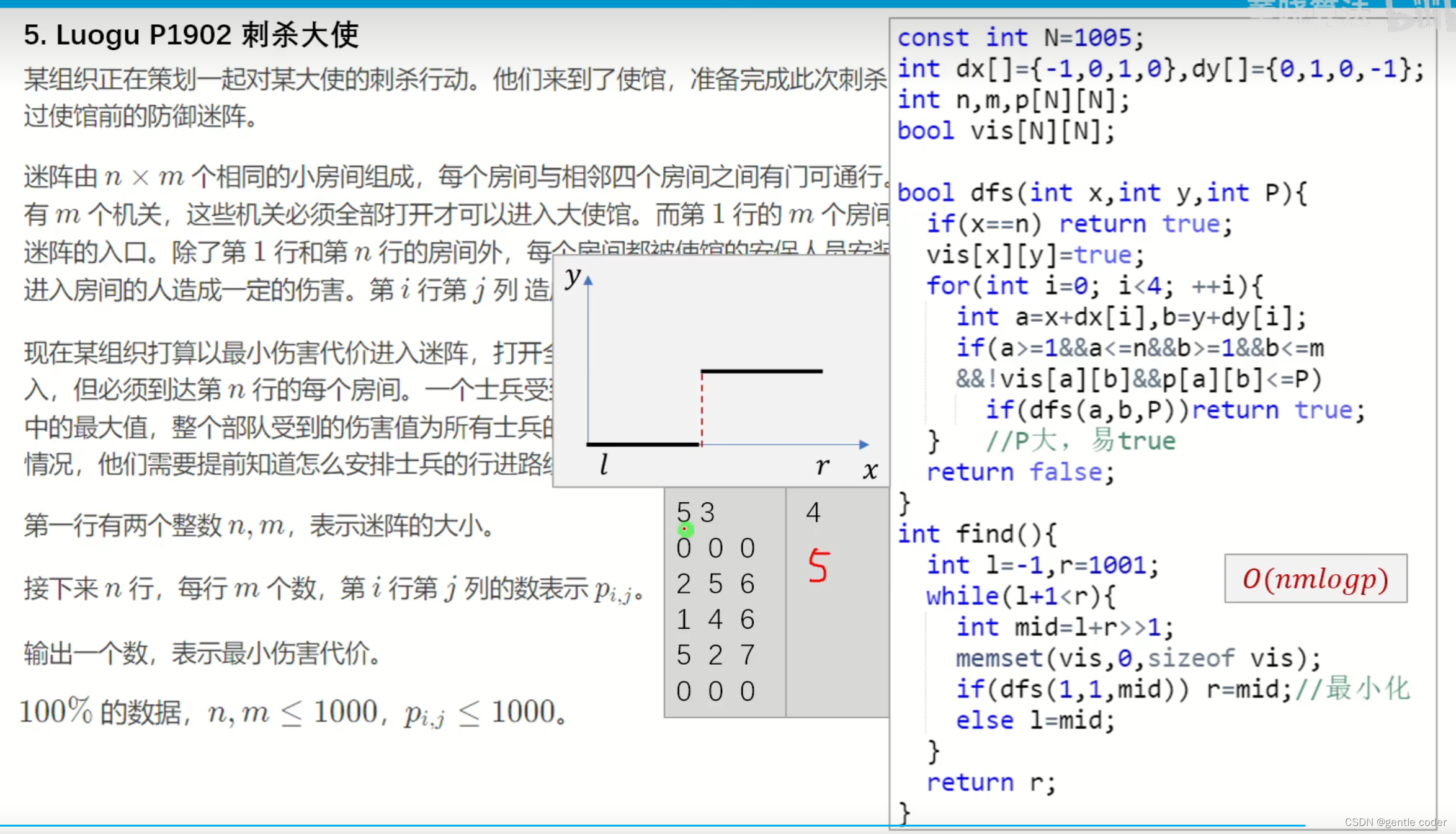Click the O(nmlogp) complexity badge

(1315, 579)
